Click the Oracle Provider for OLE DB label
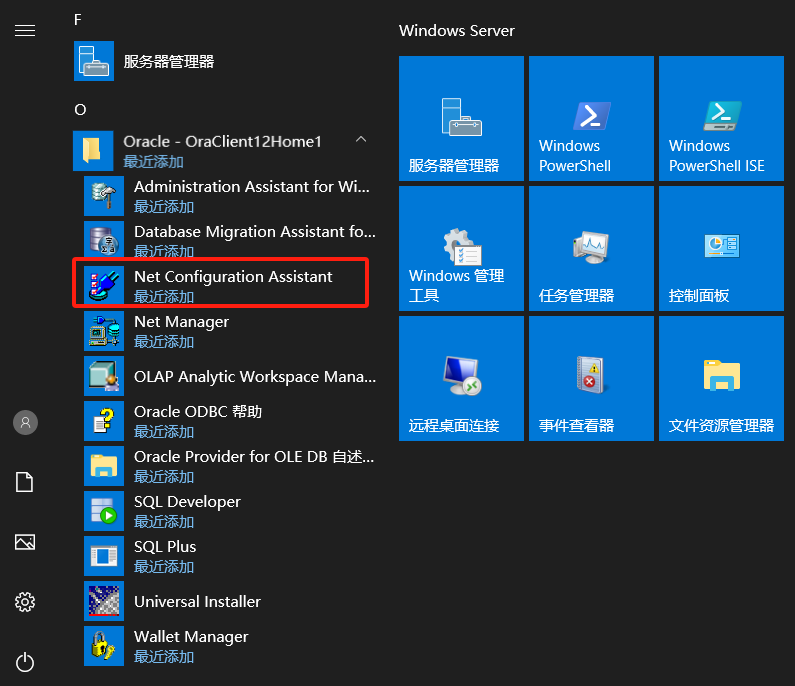795x686 pixels. tap(254, 457)
